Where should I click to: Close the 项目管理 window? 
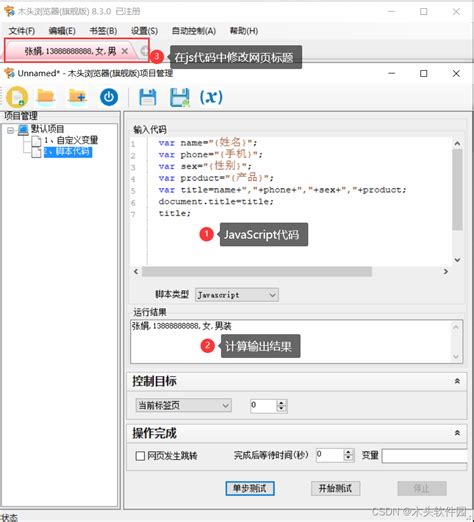(456, 73)
